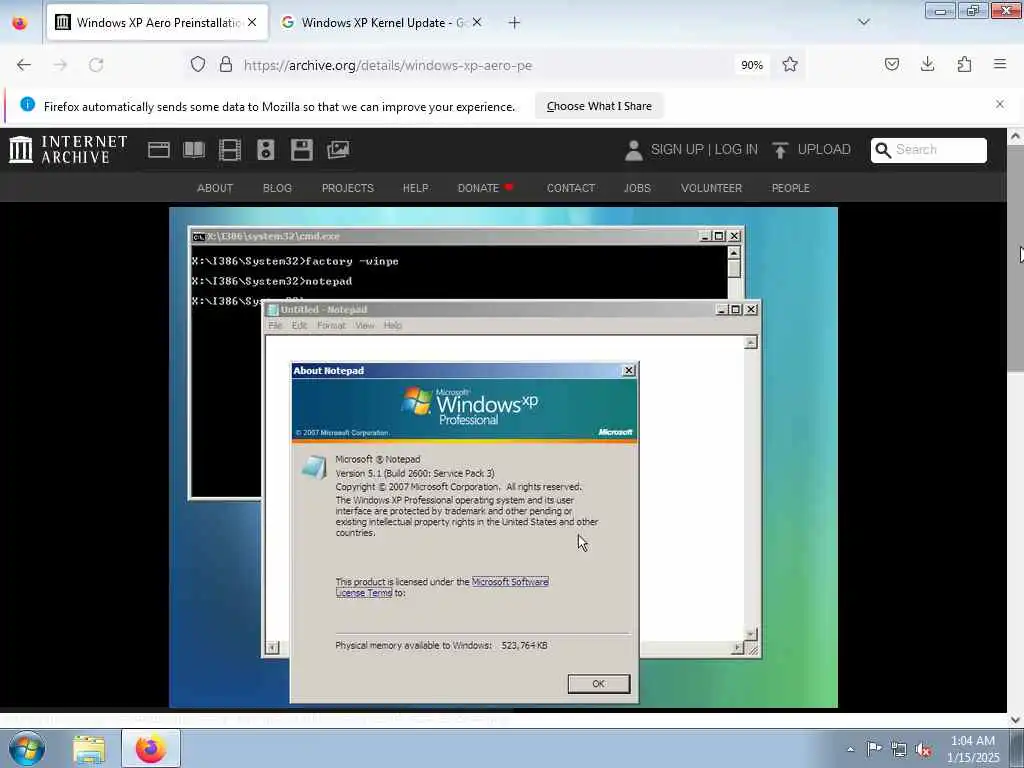The width and height of the screenshot is (1024, 768).
Task: Open the DONATE nav item
Action: (x=485, y=188)
